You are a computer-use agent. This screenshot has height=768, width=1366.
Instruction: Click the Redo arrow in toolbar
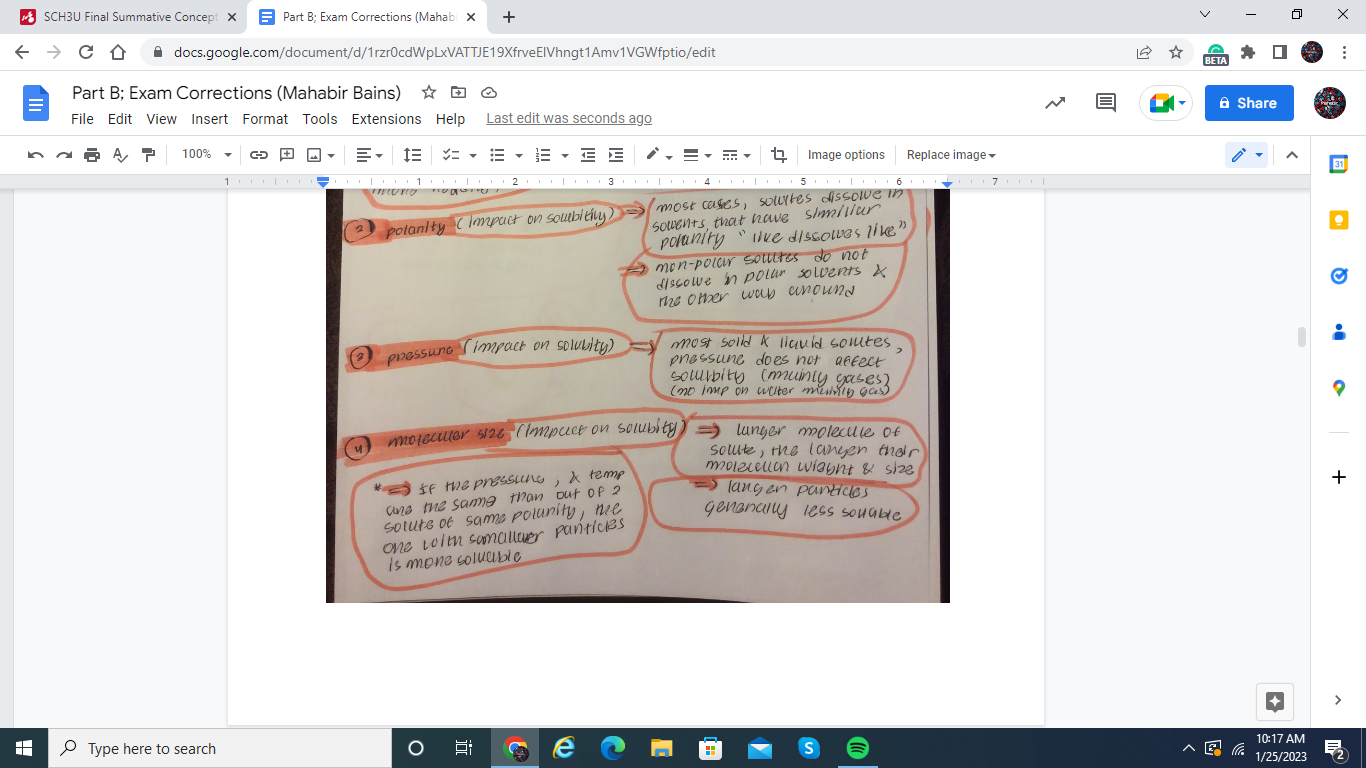[64, 155]
